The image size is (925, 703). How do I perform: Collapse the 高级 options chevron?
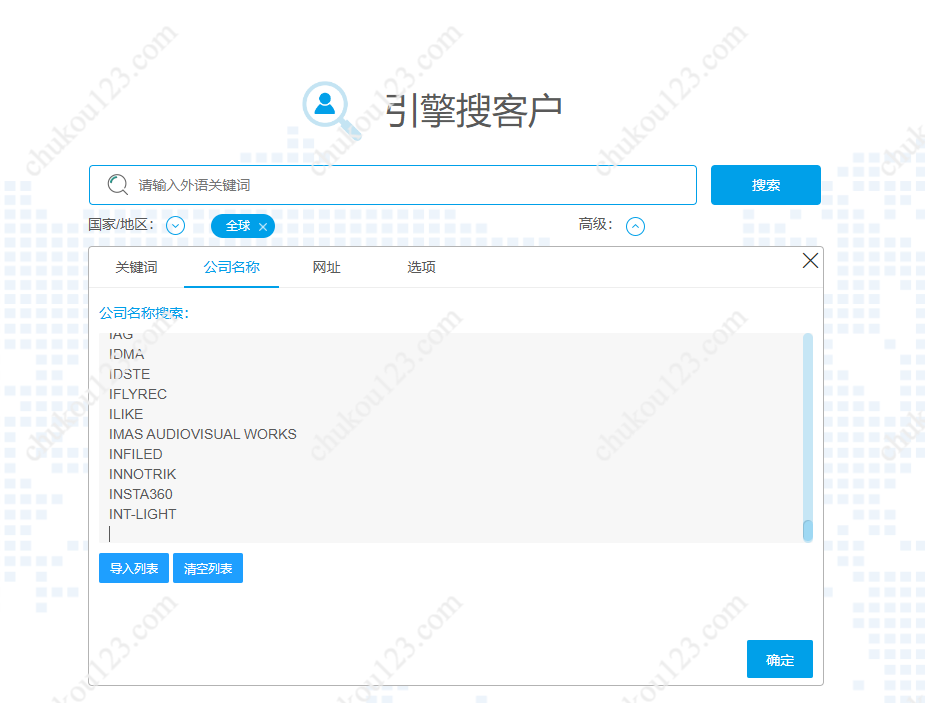[635, 226]
